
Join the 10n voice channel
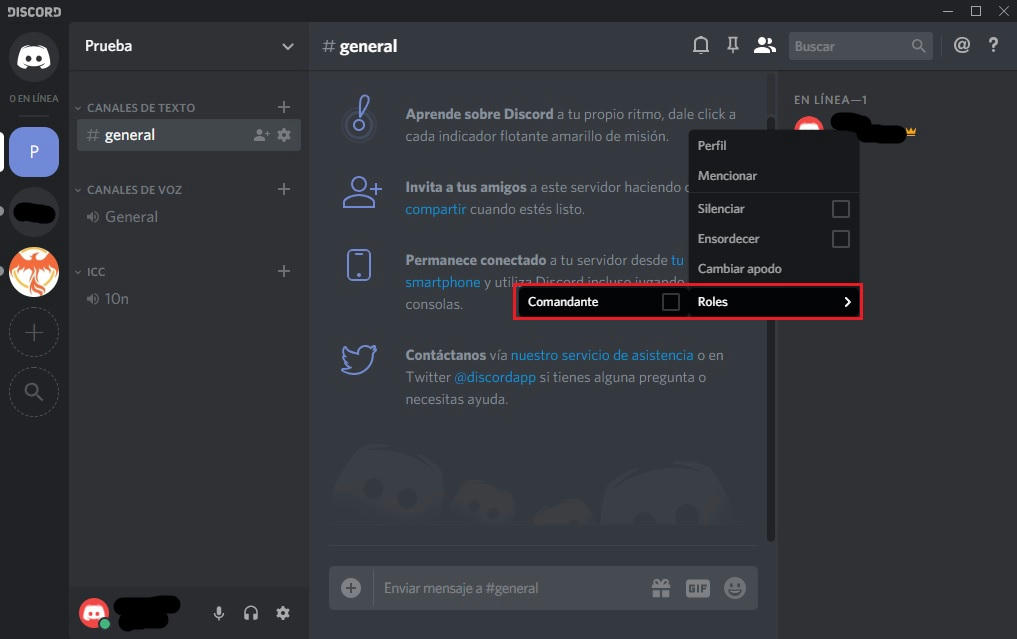point(189,299)
